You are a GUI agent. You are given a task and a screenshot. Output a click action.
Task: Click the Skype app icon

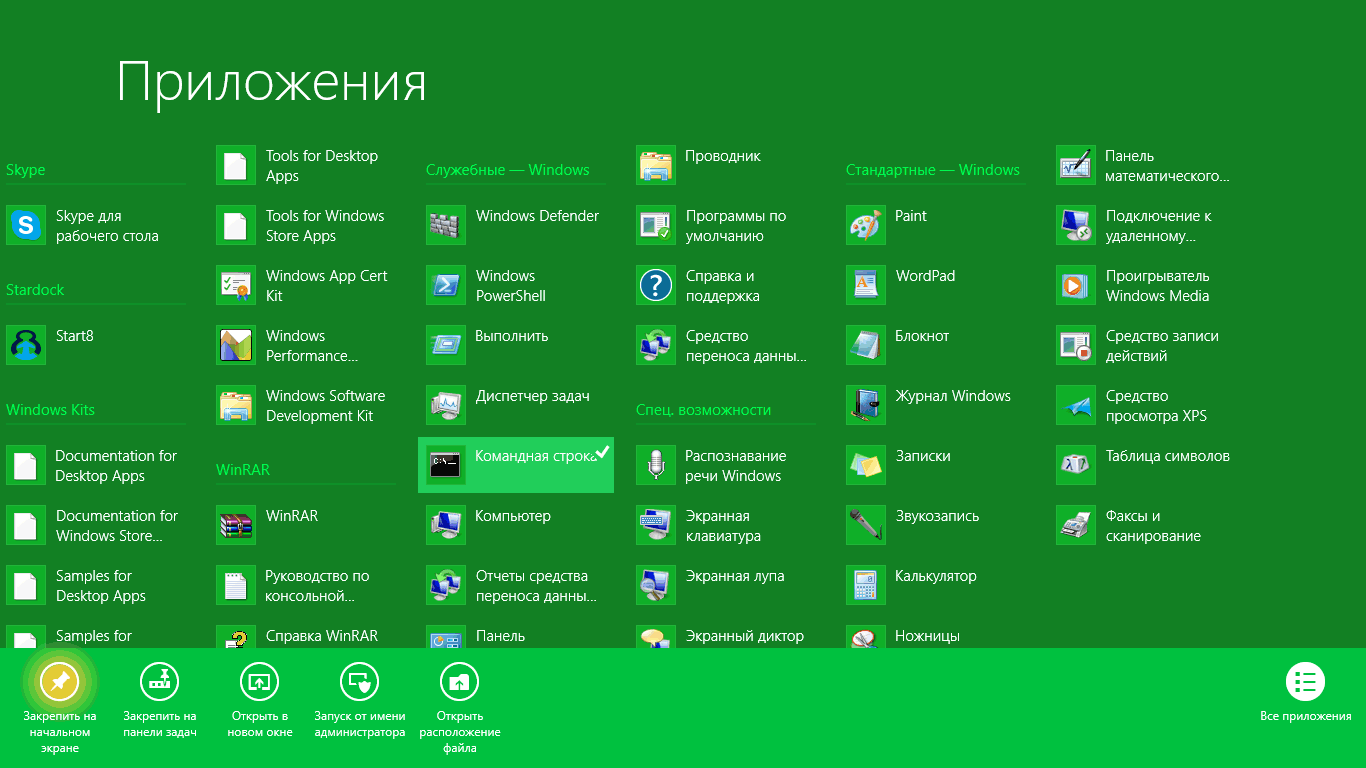click(26, 226)
